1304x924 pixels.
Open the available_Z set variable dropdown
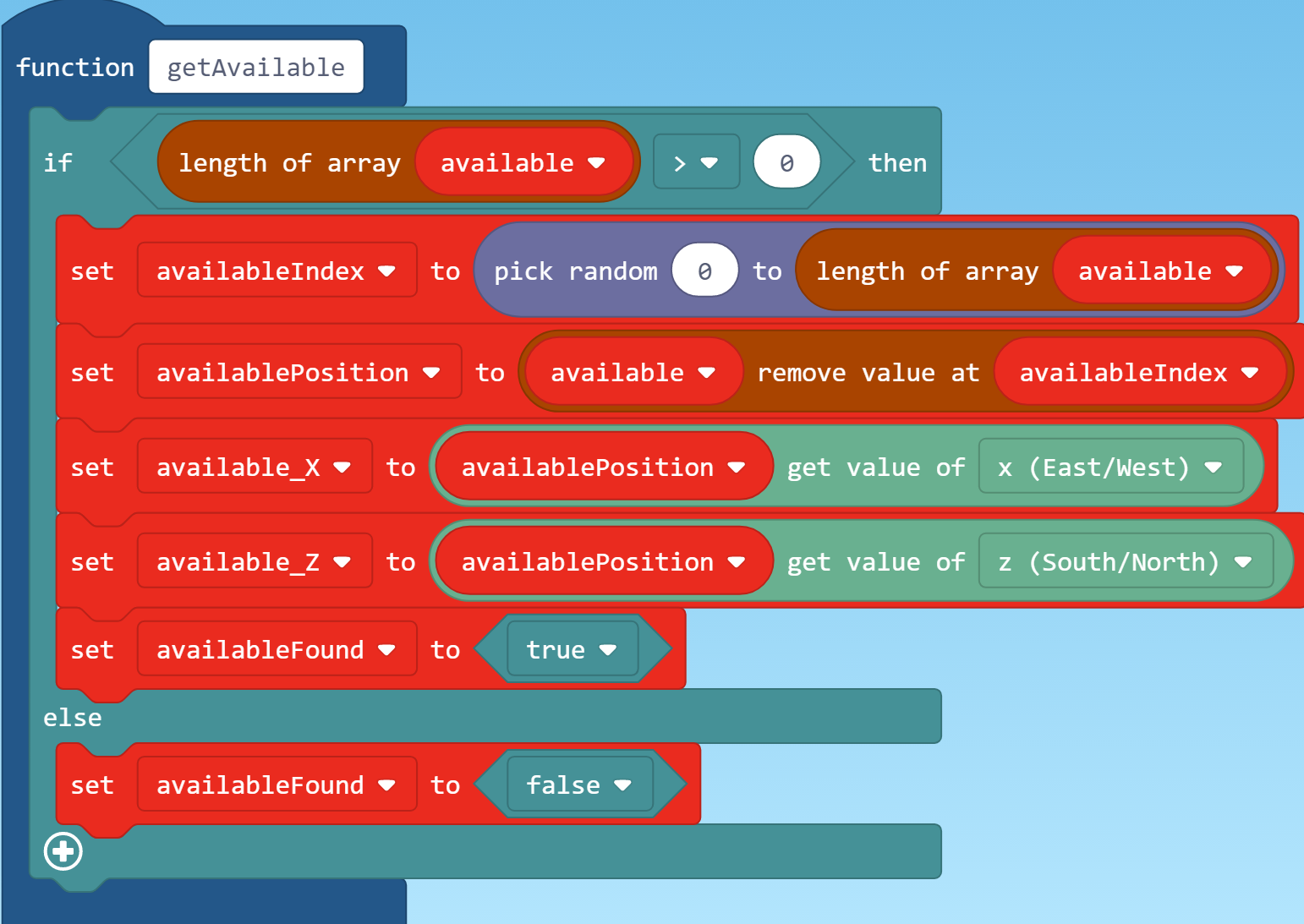click(x=342, y=562)
